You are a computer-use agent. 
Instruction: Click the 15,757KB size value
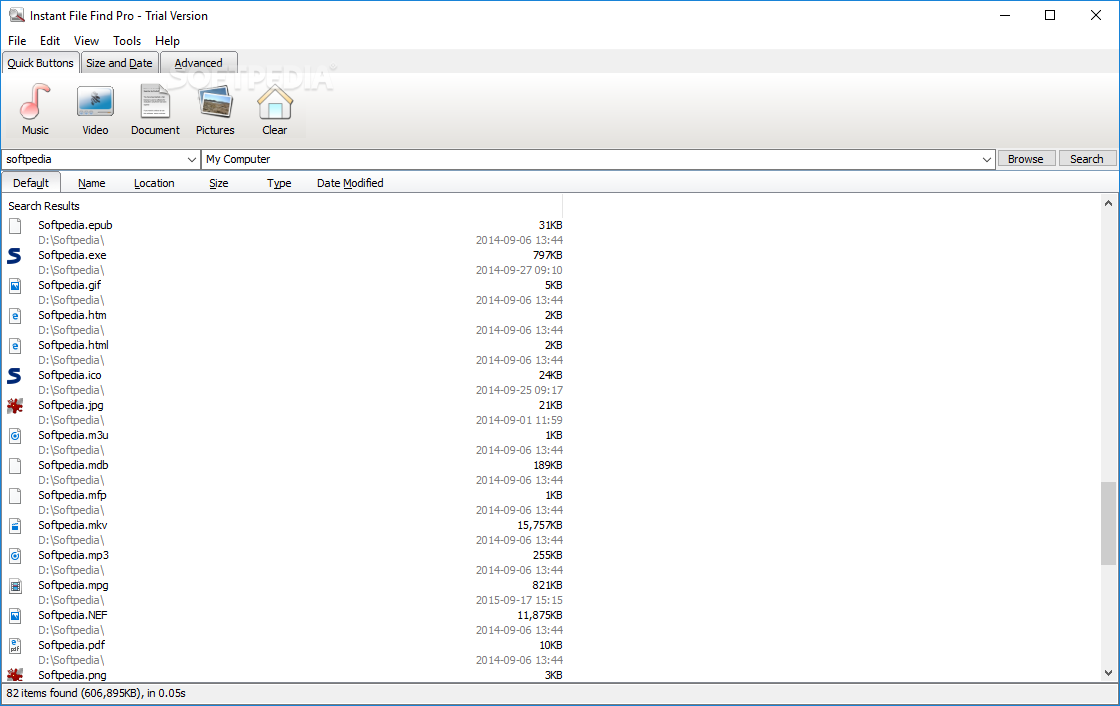click(540, 525)
